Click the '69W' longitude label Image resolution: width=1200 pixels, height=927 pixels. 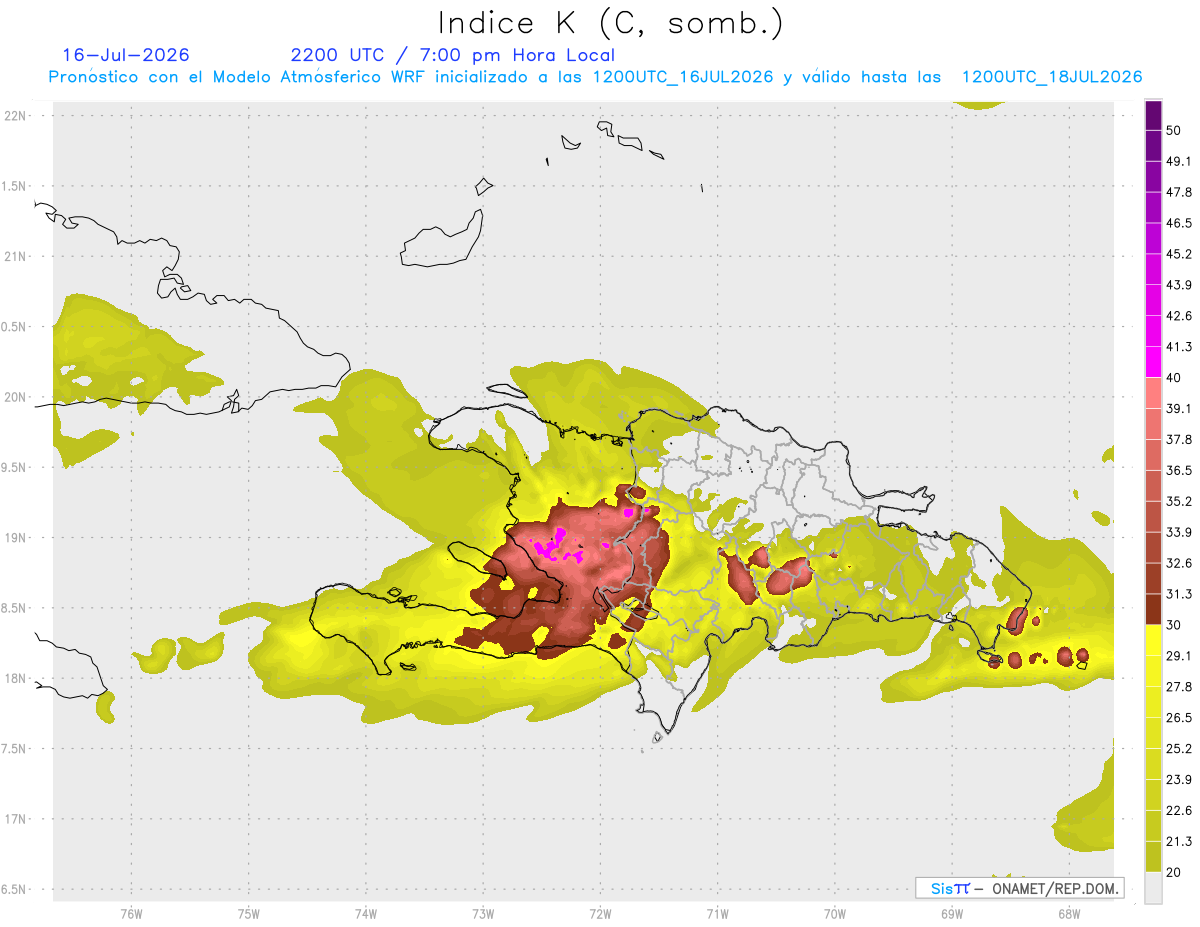952,914
